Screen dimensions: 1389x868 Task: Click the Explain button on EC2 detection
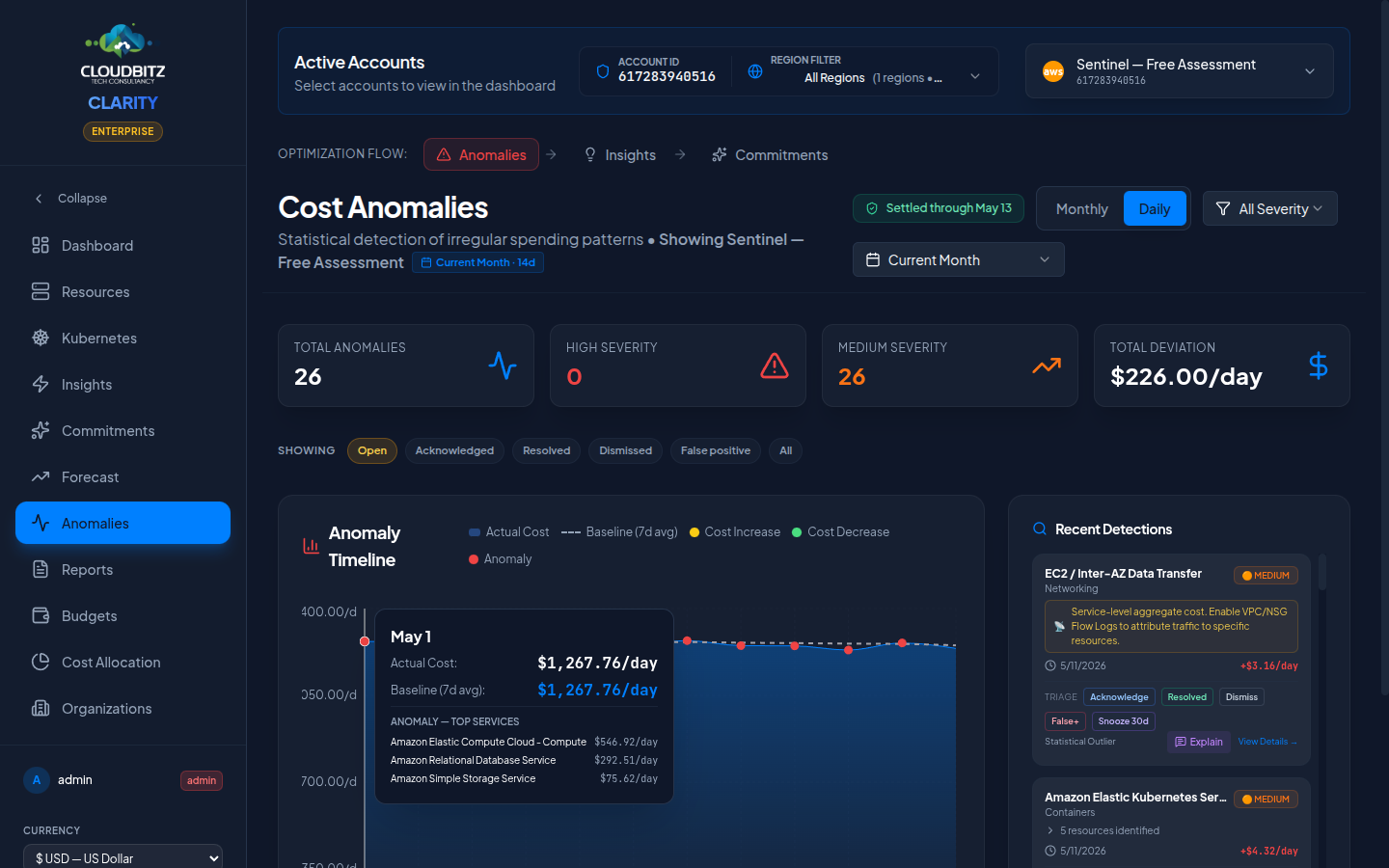(1199, 742)
